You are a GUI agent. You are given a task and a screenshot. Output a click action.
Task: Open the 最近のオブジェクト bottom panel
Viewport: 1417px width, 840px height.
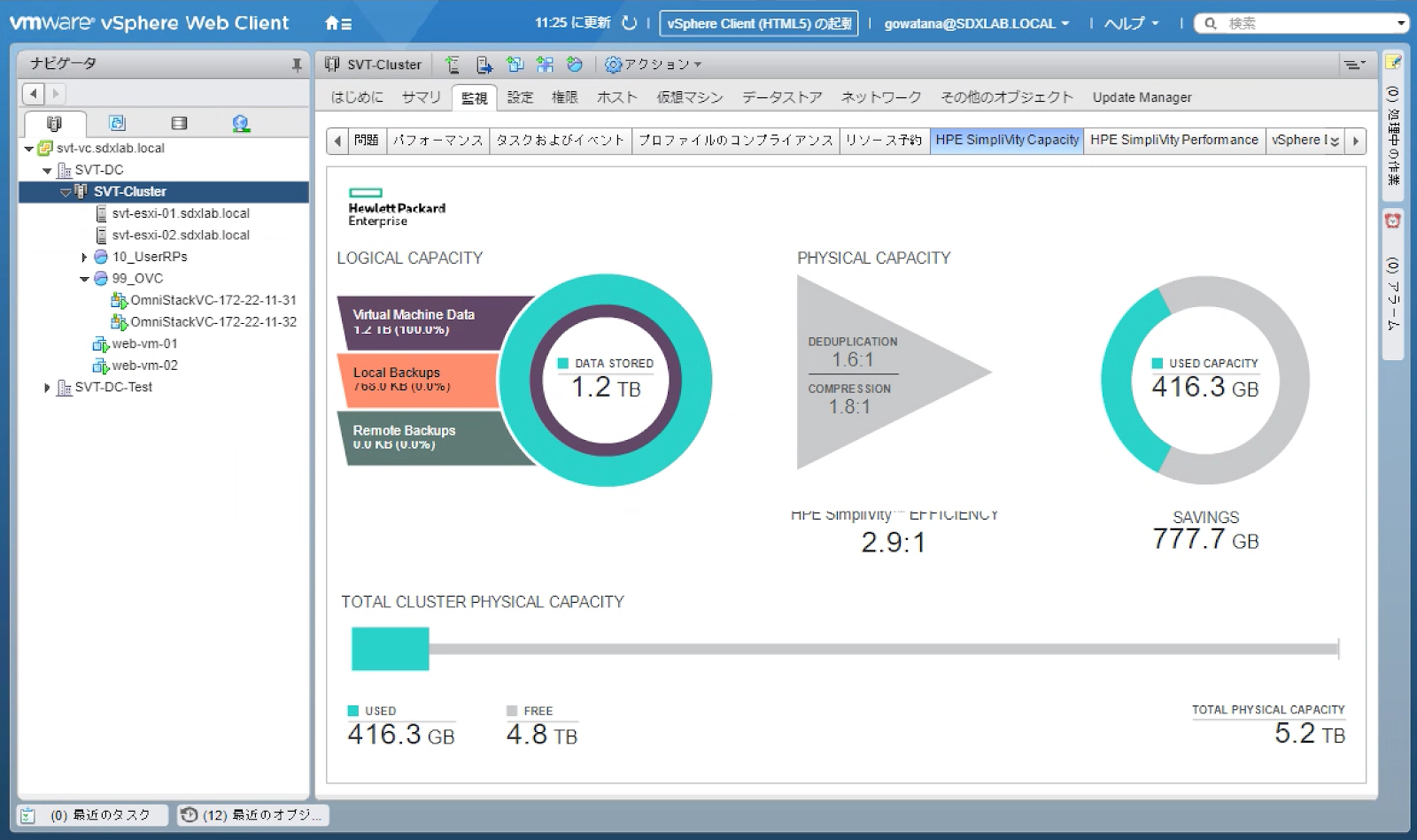[x=252, y=815]
